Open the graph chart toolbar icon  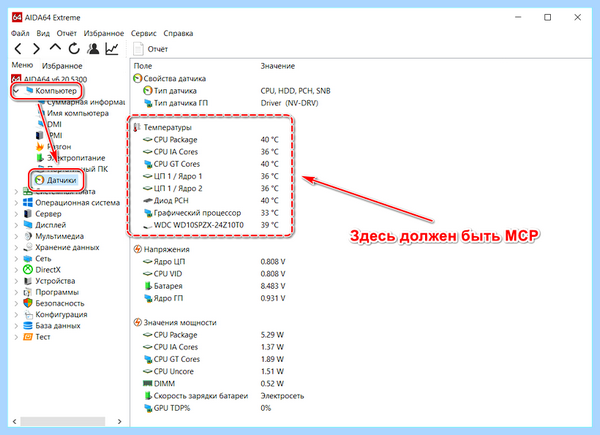click(x=112, y=49)
